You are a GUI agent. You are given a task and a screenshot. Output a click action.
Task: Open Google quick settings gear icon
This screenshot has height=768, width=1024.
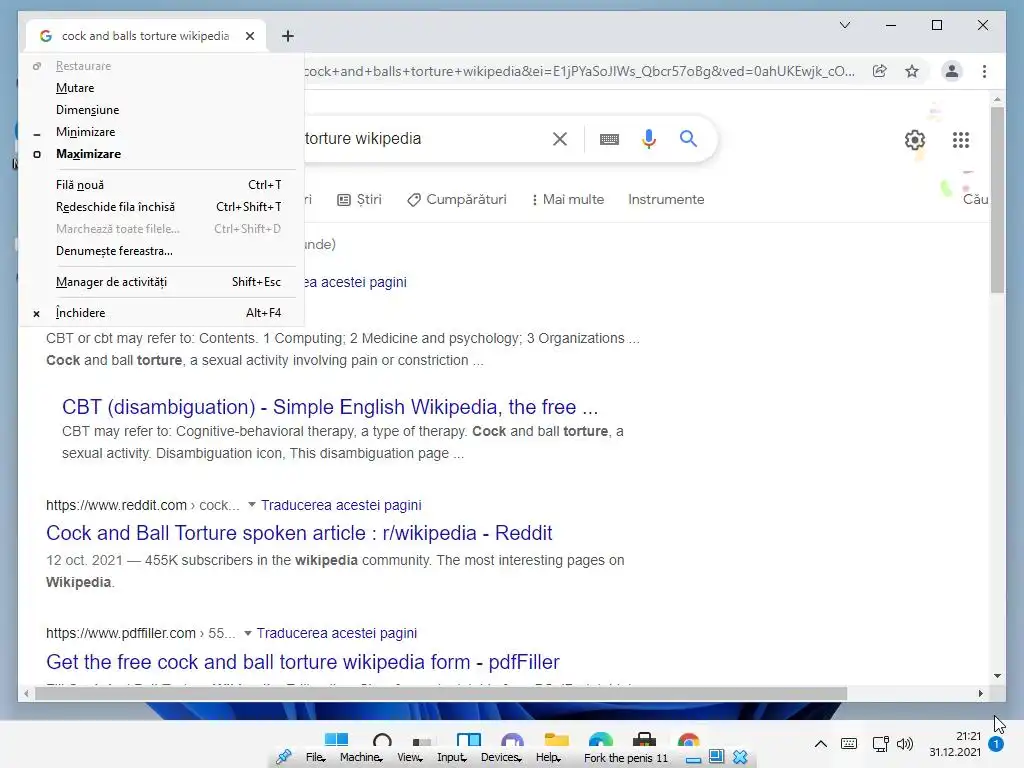pyautogui.click(x=914, y=139)
